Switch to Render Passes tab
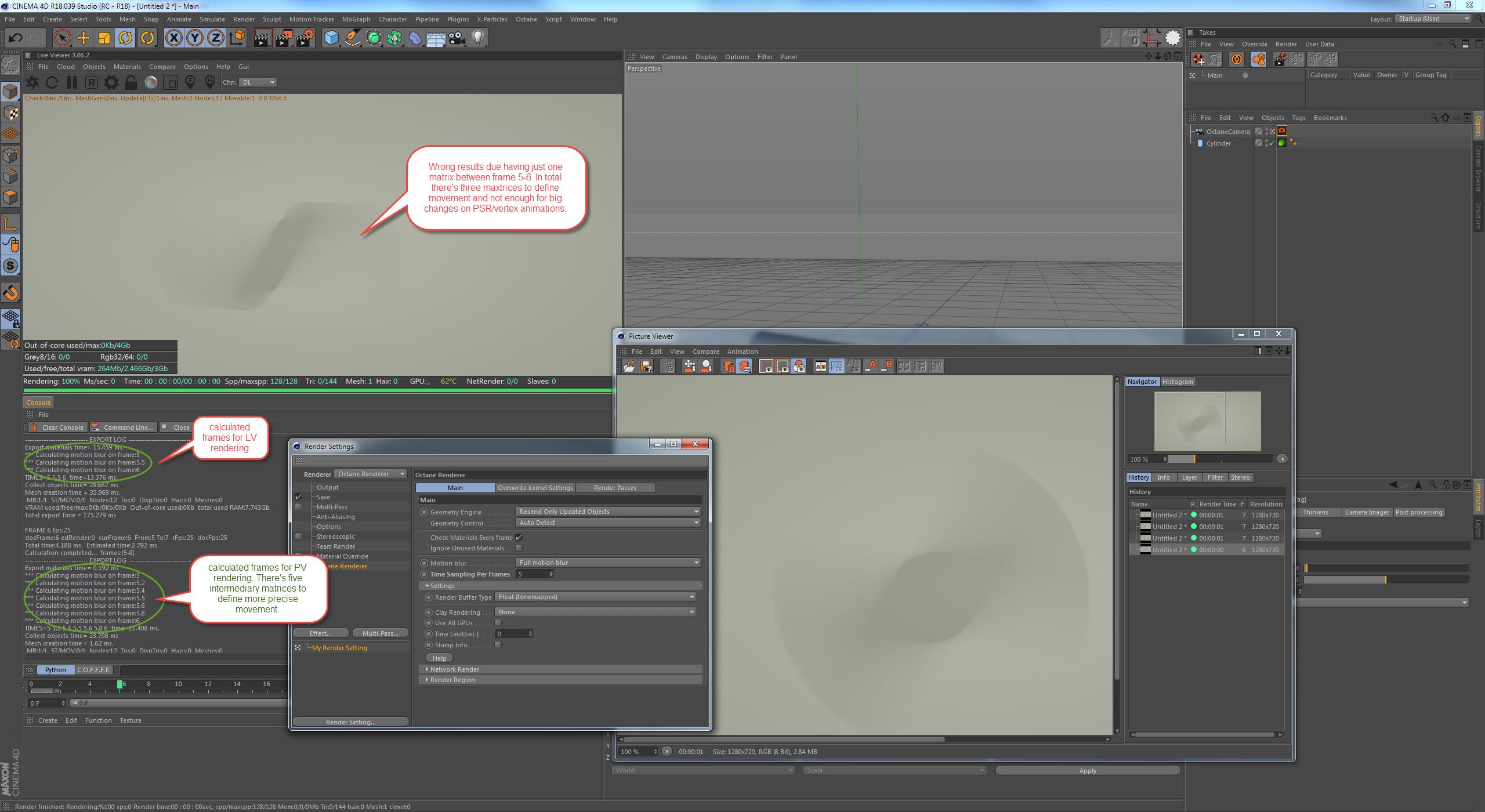This screenshot has height=812, width=1485. [x=615, y=488]
